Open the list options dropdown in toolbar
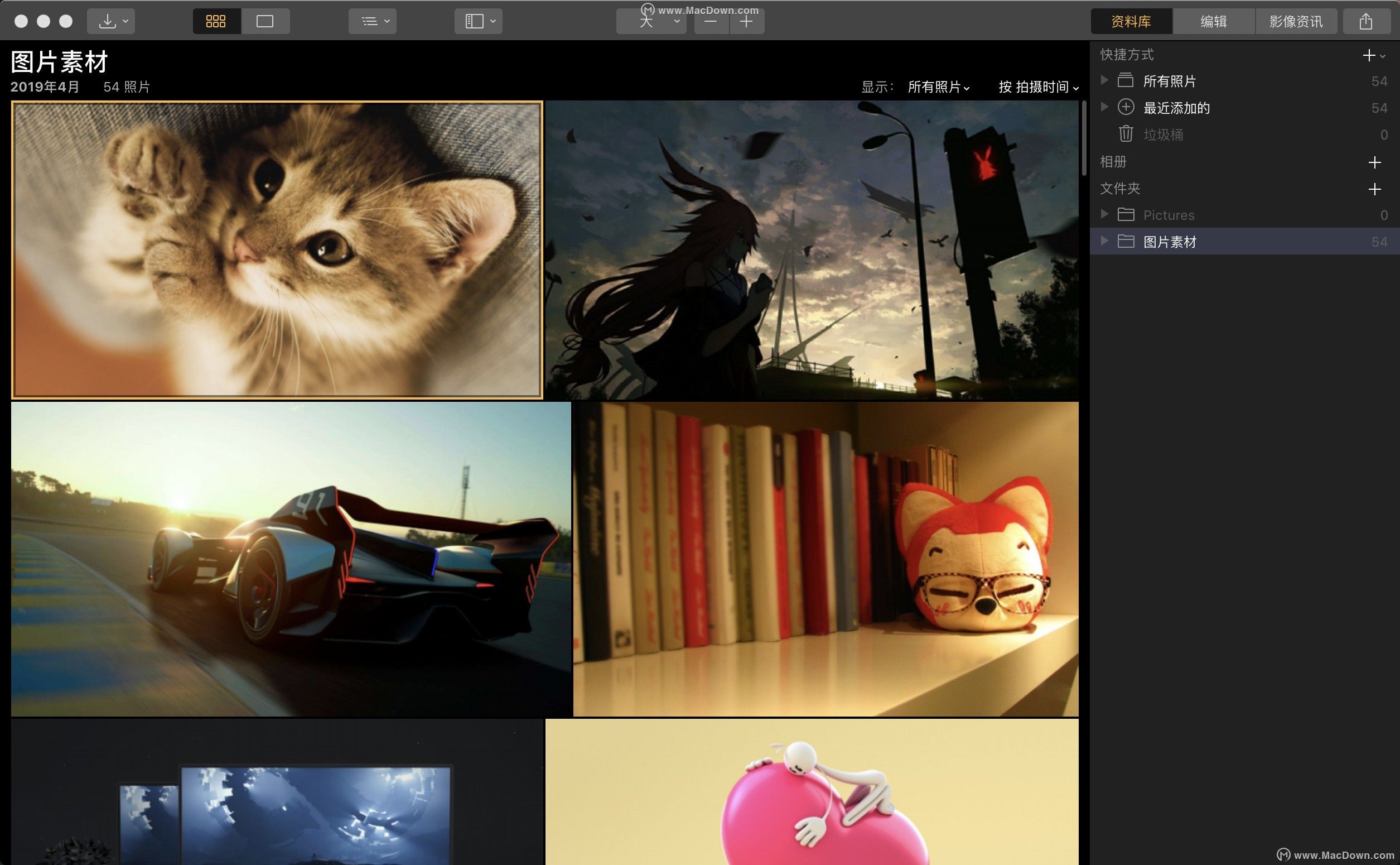 pos(373,21)
